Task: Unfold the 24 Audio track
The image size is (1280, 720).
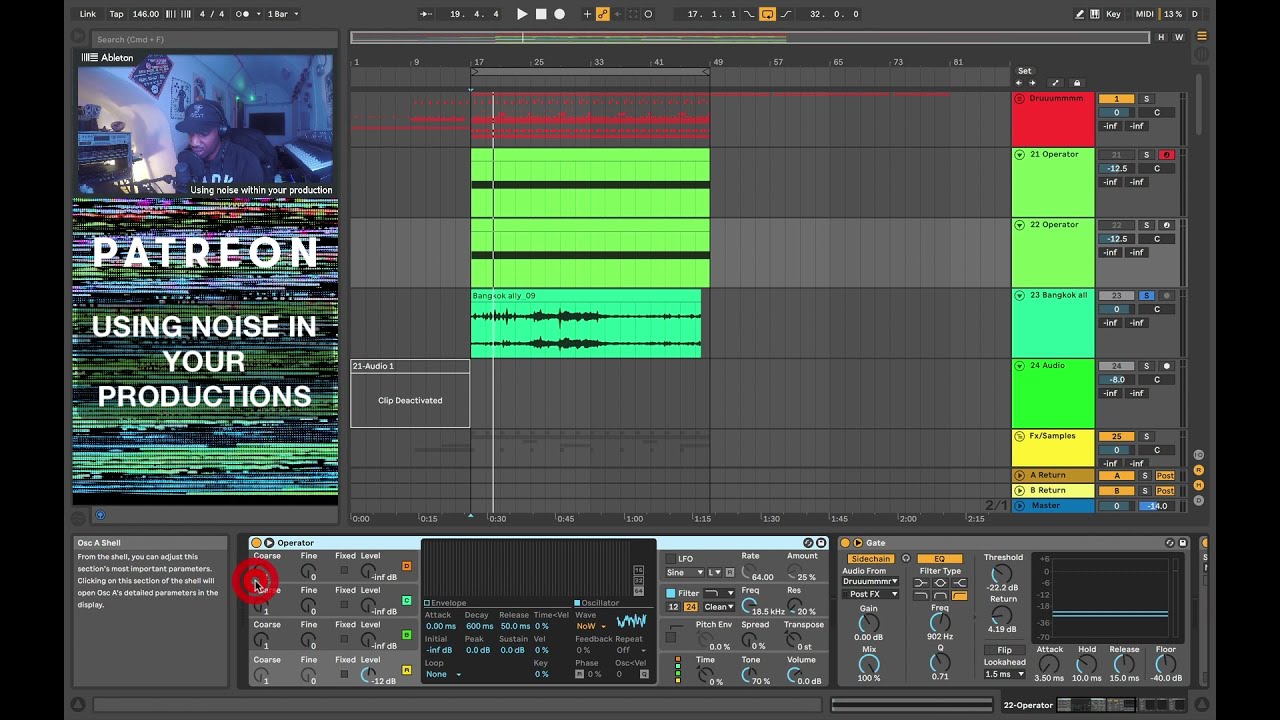Action: coord(1020,365)
